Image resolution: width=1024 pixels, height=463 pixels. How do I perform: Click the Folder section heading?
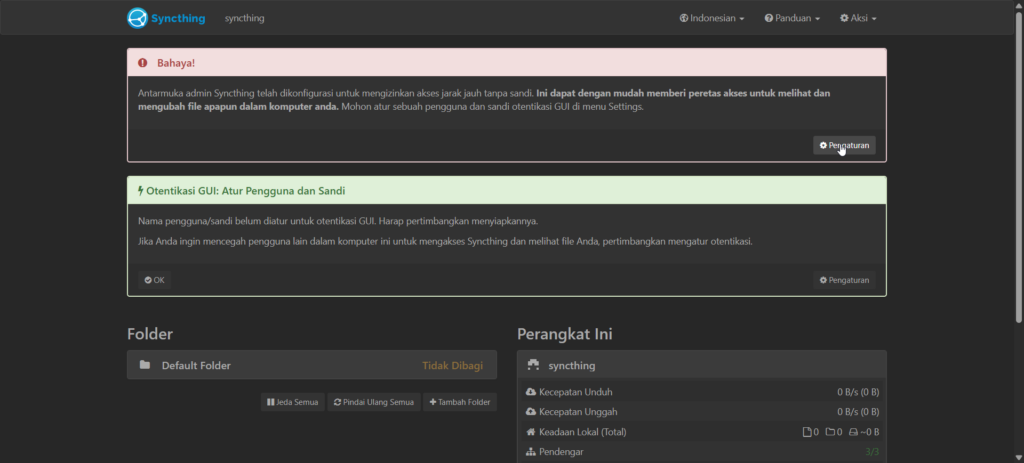pos(150,334)
